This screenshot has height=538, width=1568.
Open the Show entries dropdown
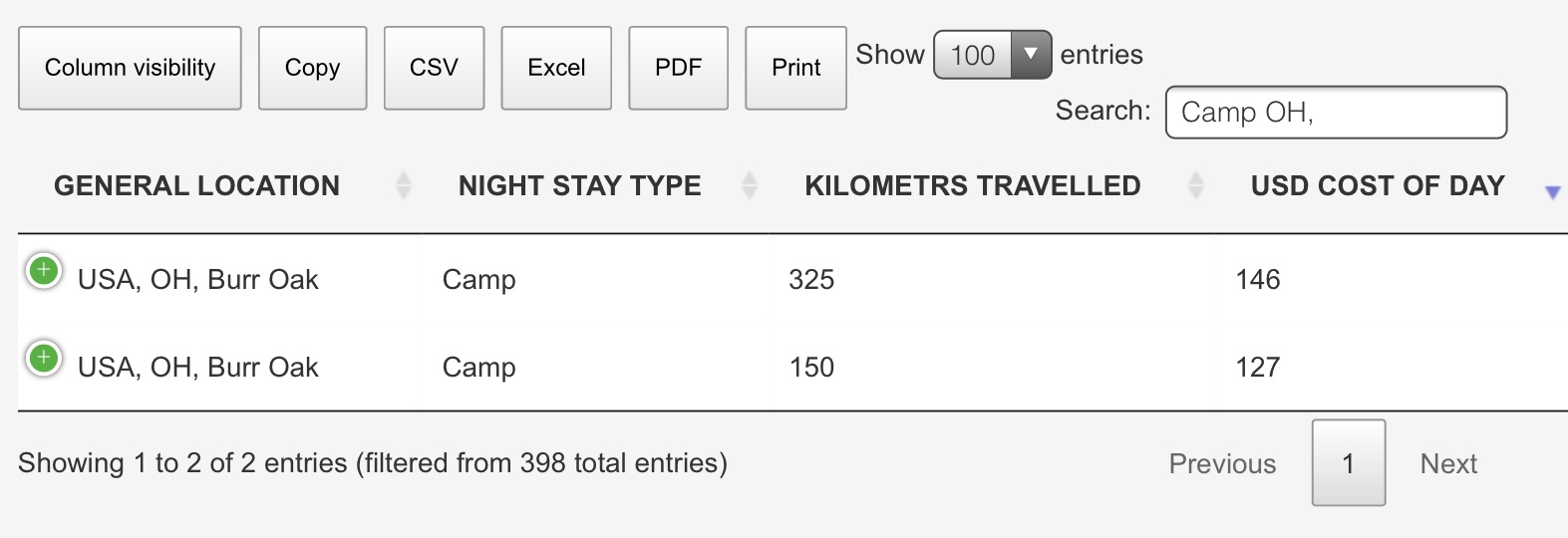(x=992, y=54)
